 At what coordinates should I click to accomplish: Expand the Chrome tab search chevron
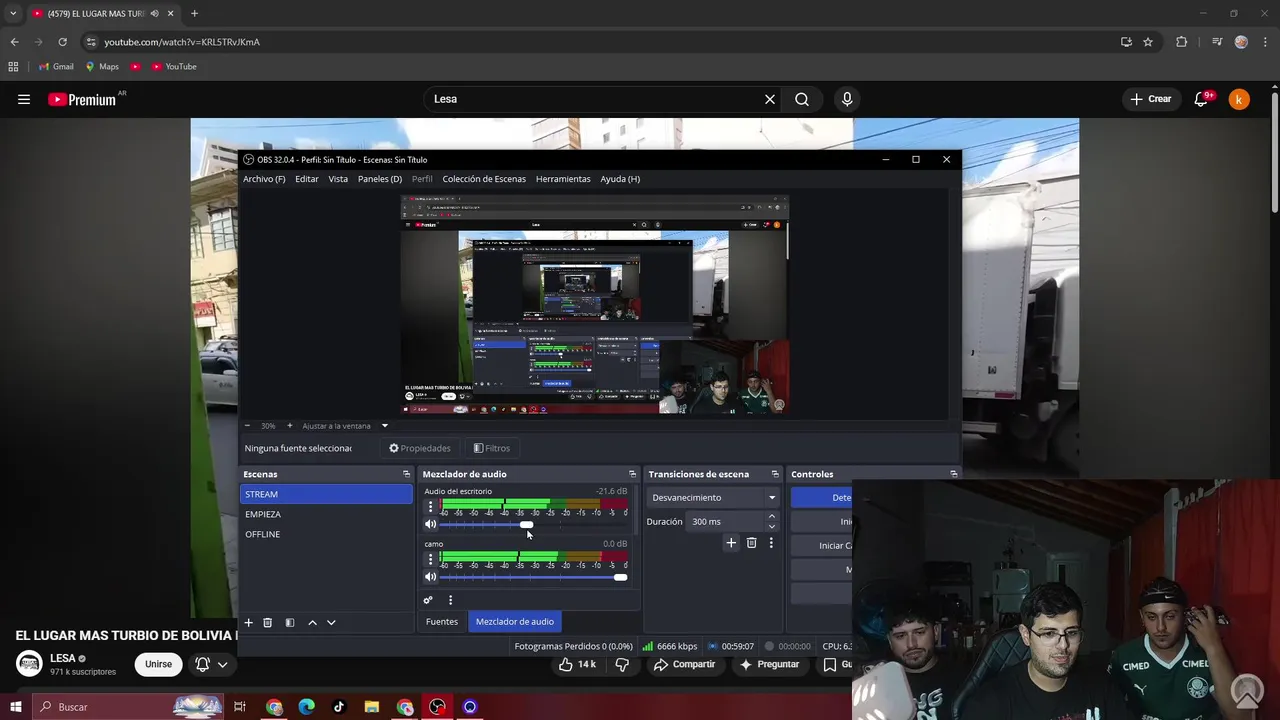click(x=12, y=14)
